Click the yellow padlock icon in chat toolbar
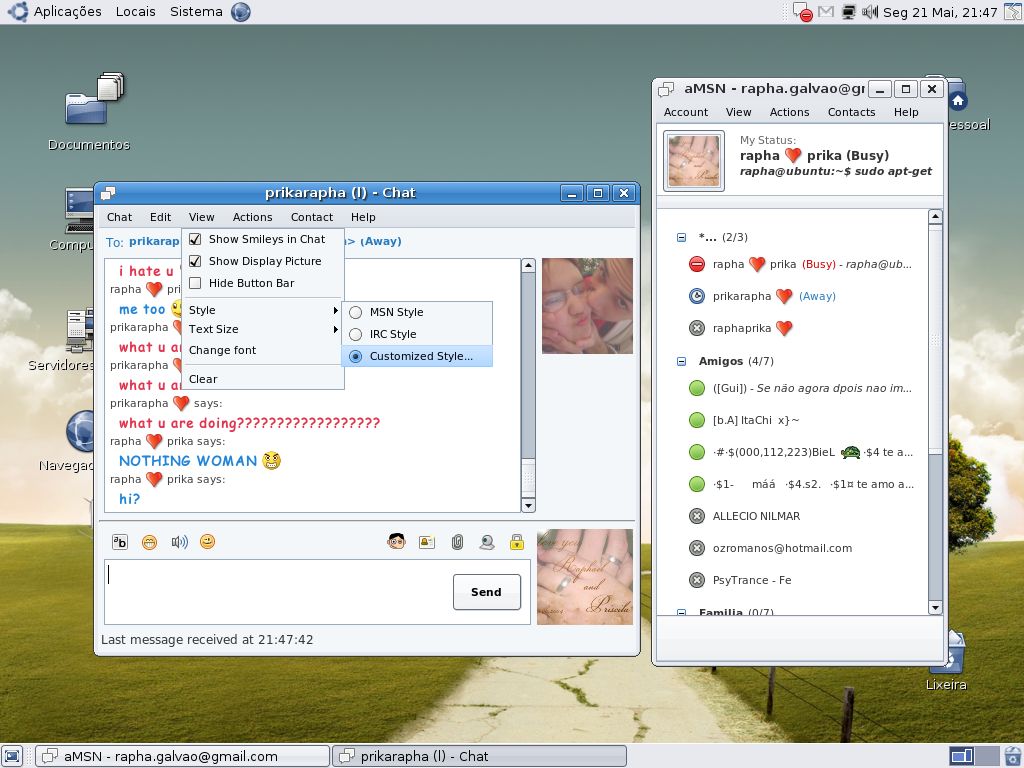This screenshot has height=768, width=1024. [x=517, y=541]
